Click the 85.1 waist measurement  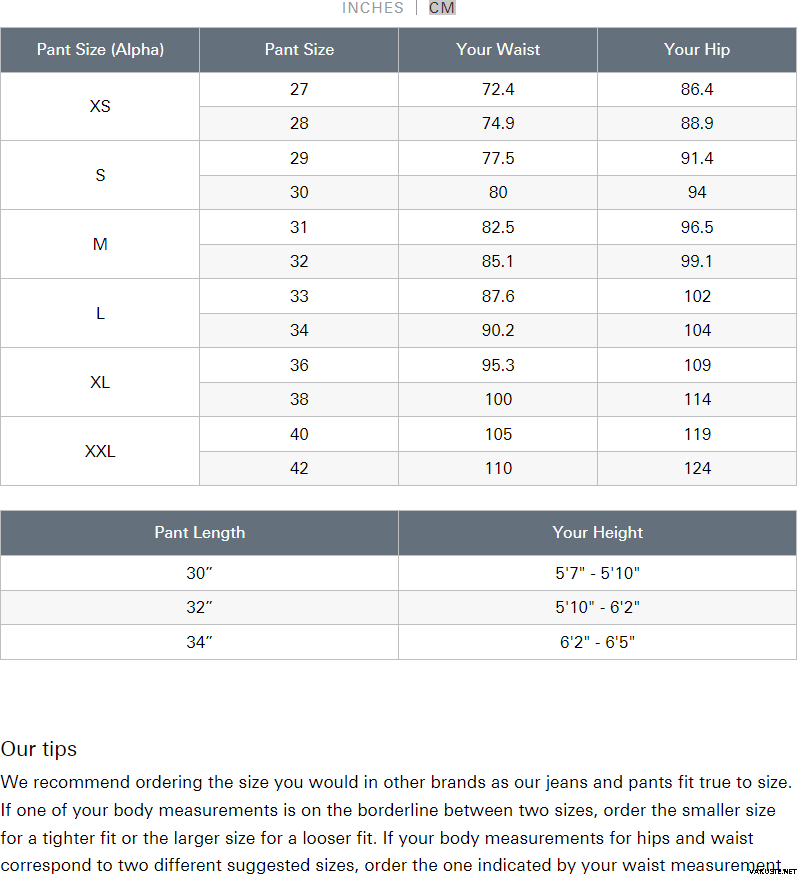coord(498,261)
